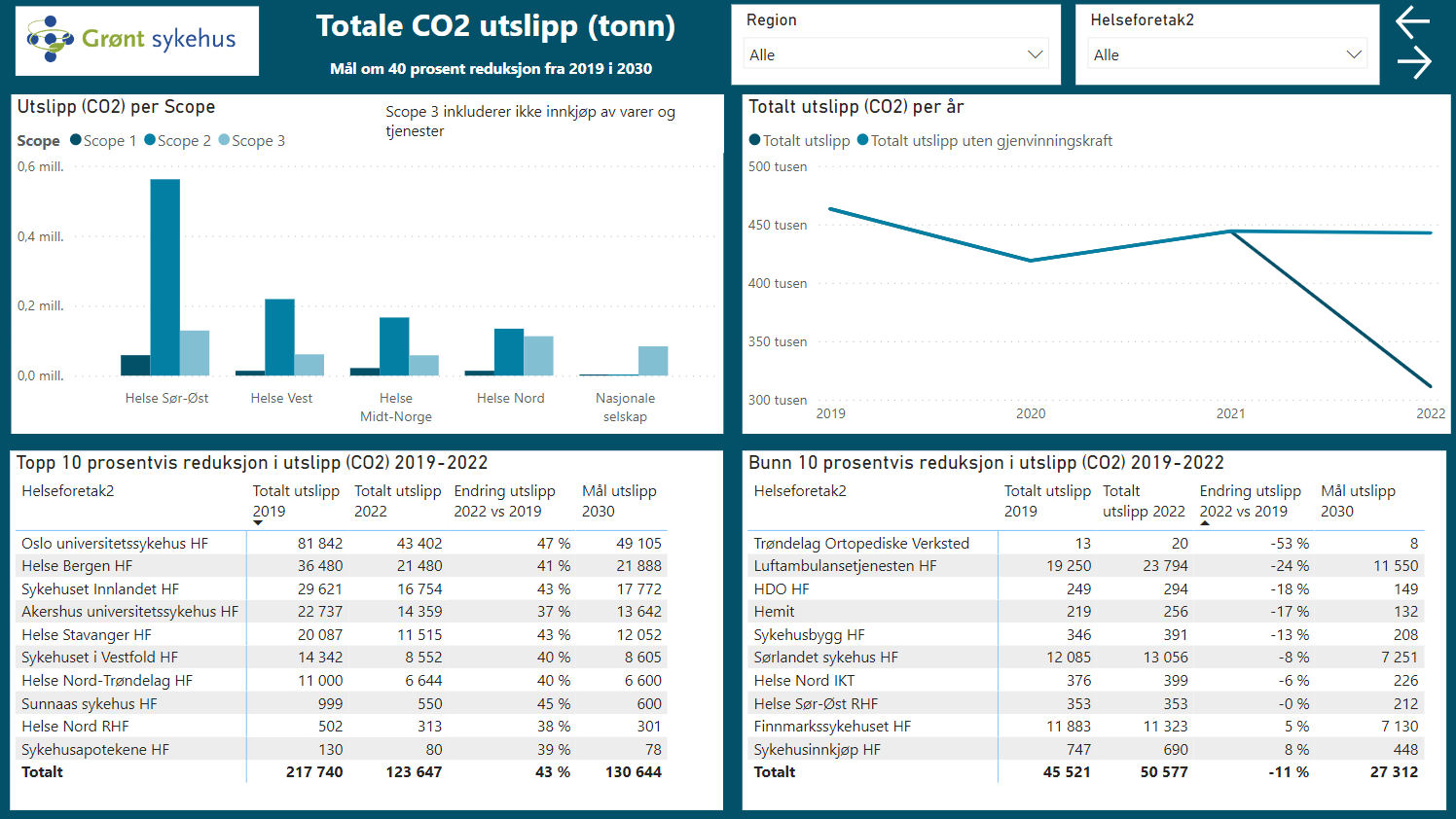Click the Helseforetak2 dropdown chevron
1456x819 pixels.
click(x=1355, y=54)
